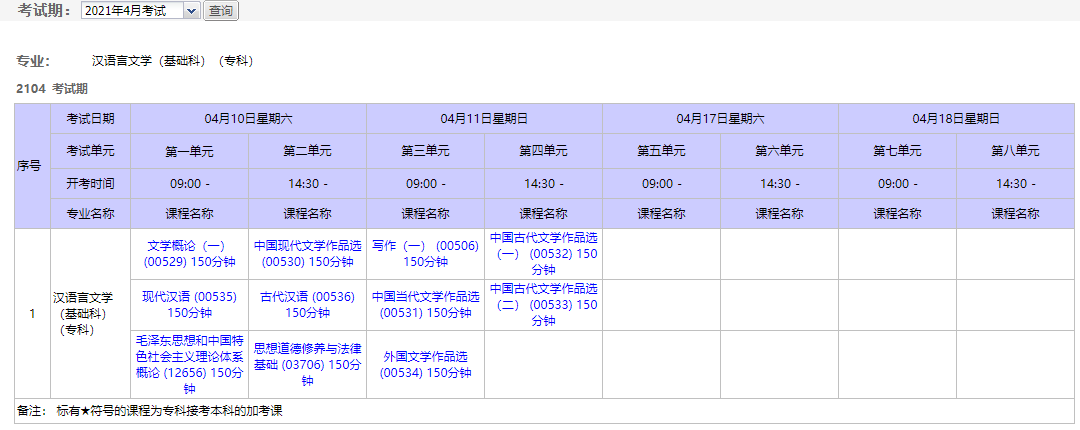
Task: Open 中国现代文学作品选 (00530) course link
Action: (x=307, y=253)
